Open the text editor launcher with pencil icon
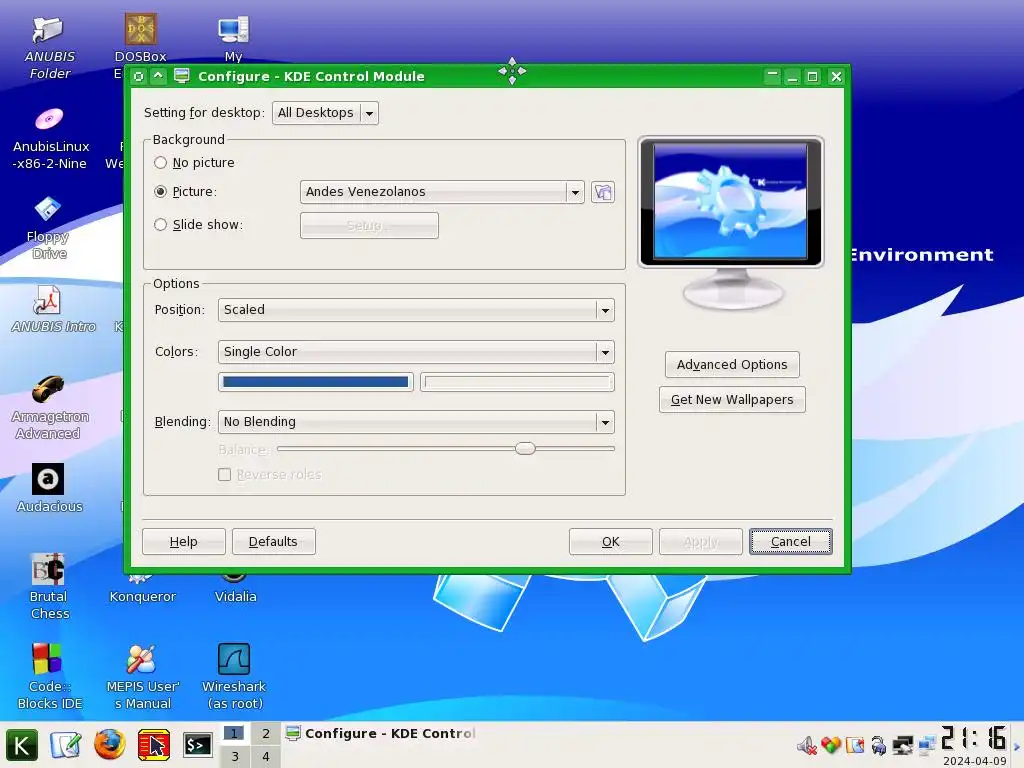The image size is (1024, 768). [x=66, y=745]
